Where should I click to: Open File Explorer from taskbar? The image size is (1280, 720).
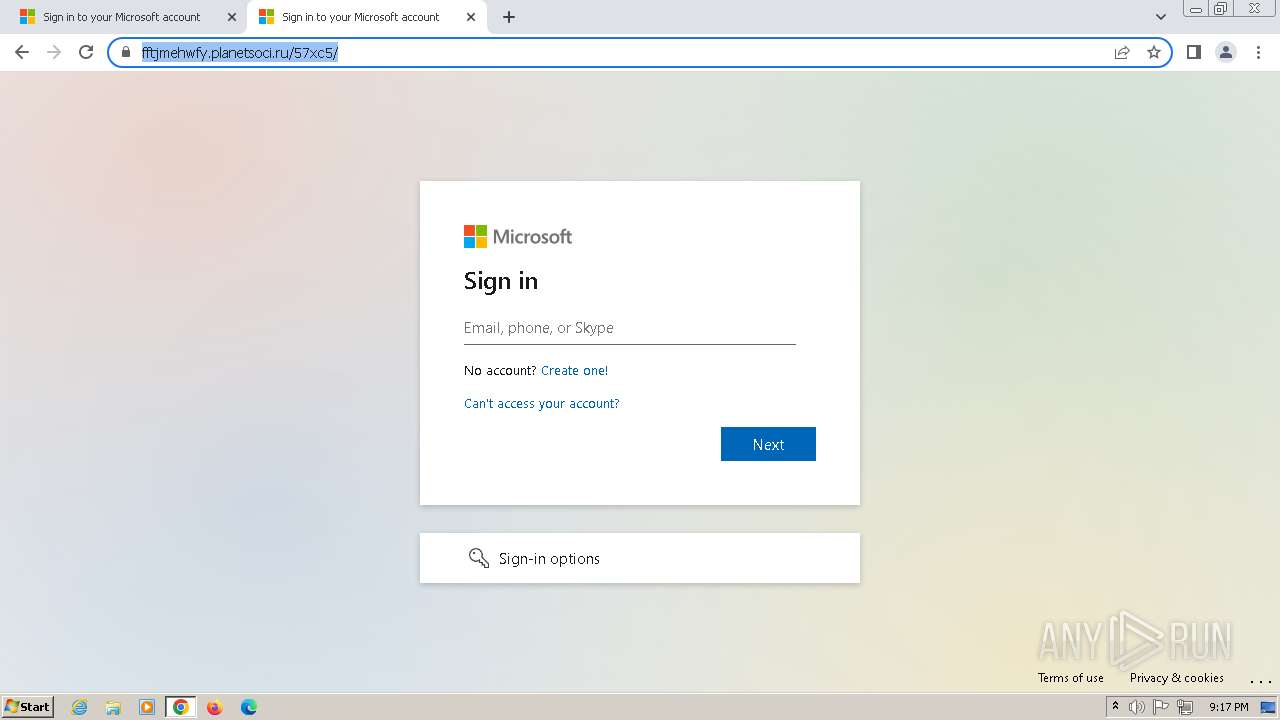coord(113,707)
